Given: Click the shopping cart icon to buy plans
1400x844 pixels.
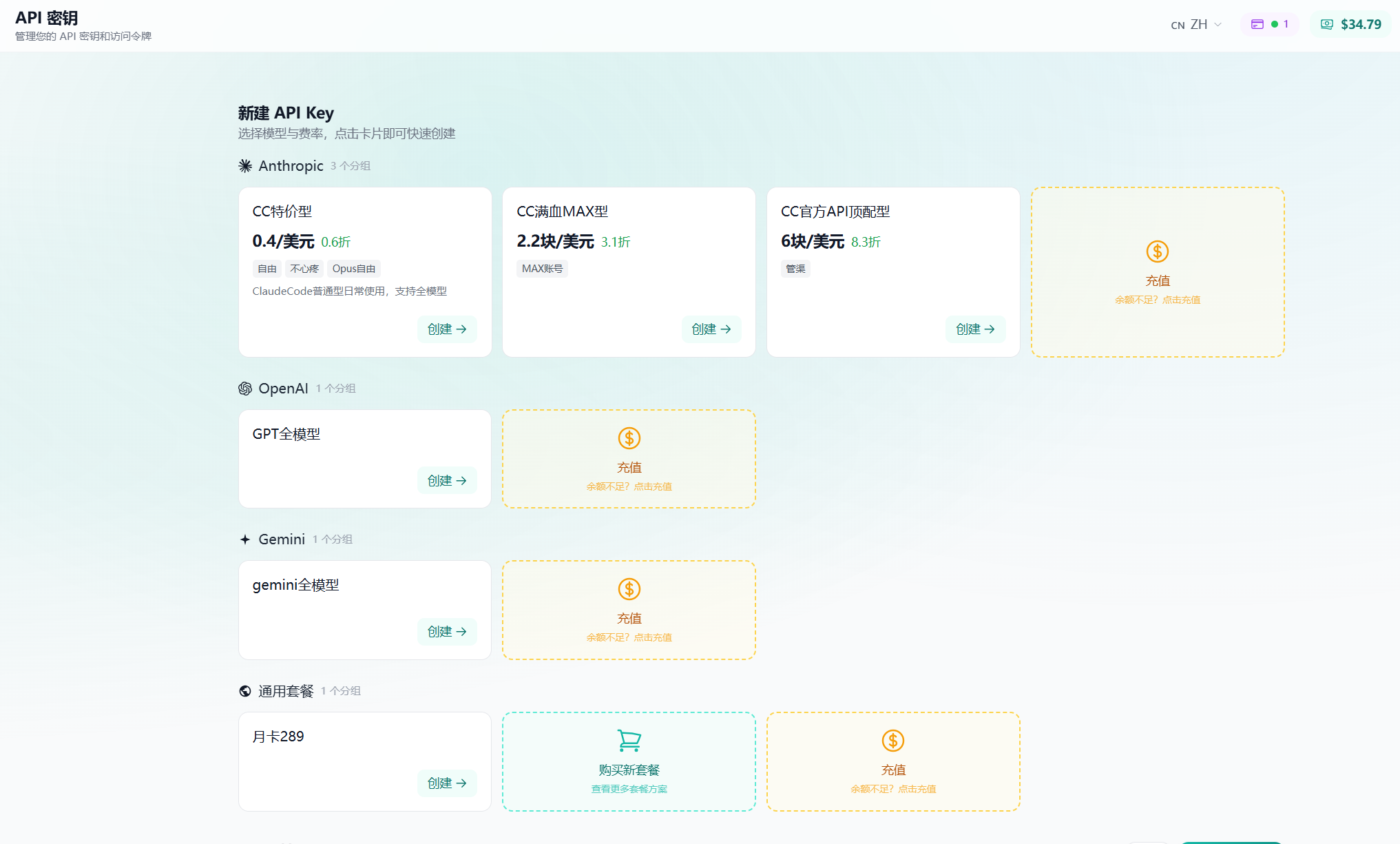Looking at the screenshot, I should click(x=629, y=741).
